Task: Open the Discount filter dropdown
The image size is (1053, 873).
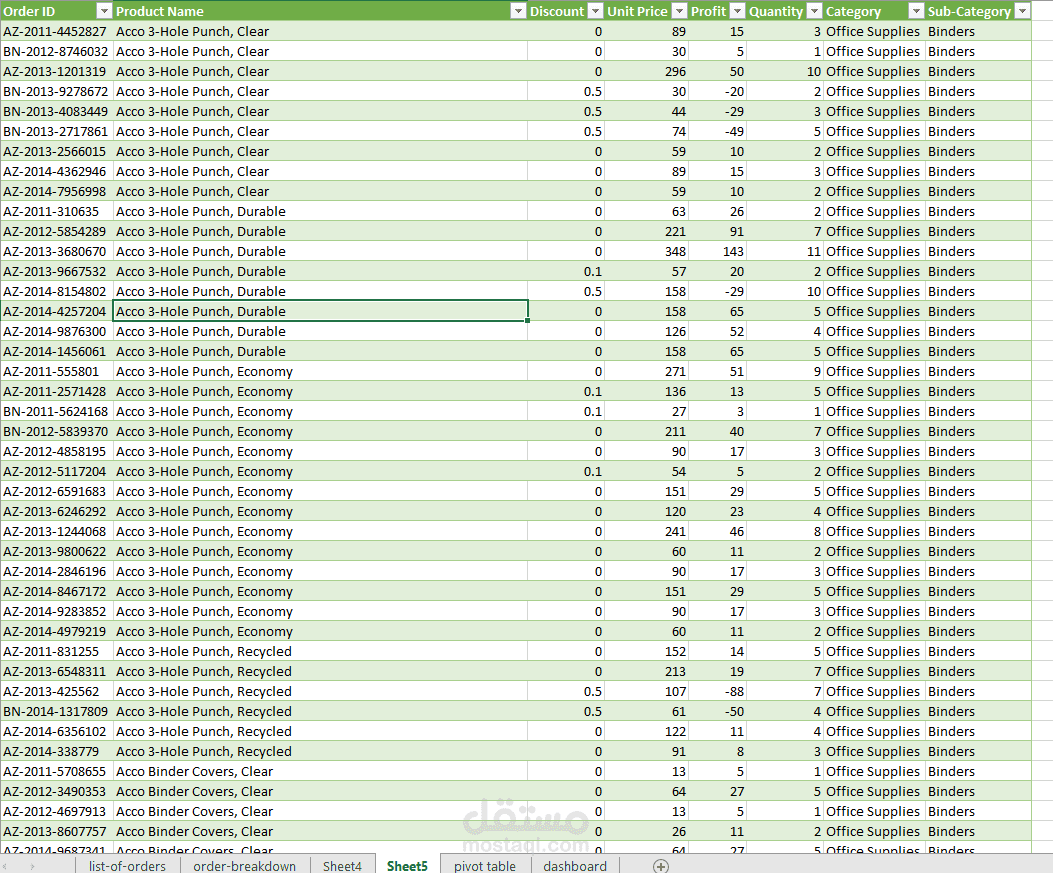Action: 596,11
